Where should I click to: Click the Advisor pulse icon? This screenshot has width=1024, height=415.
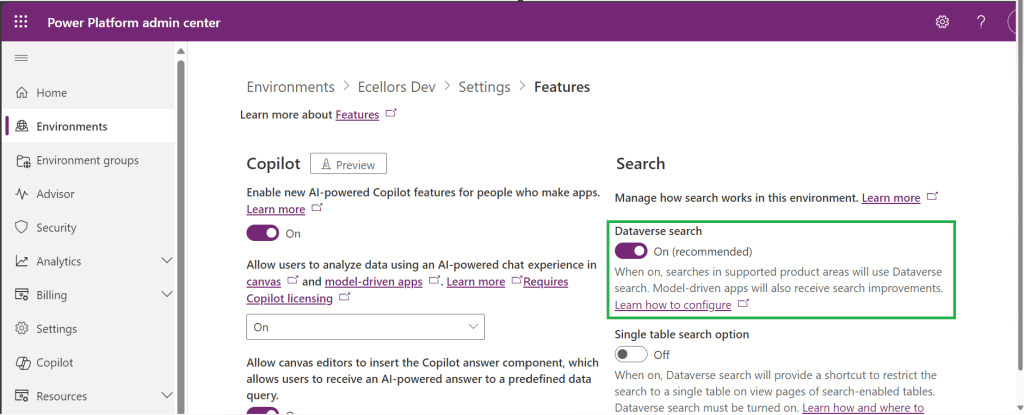click(x=22, y=194)
